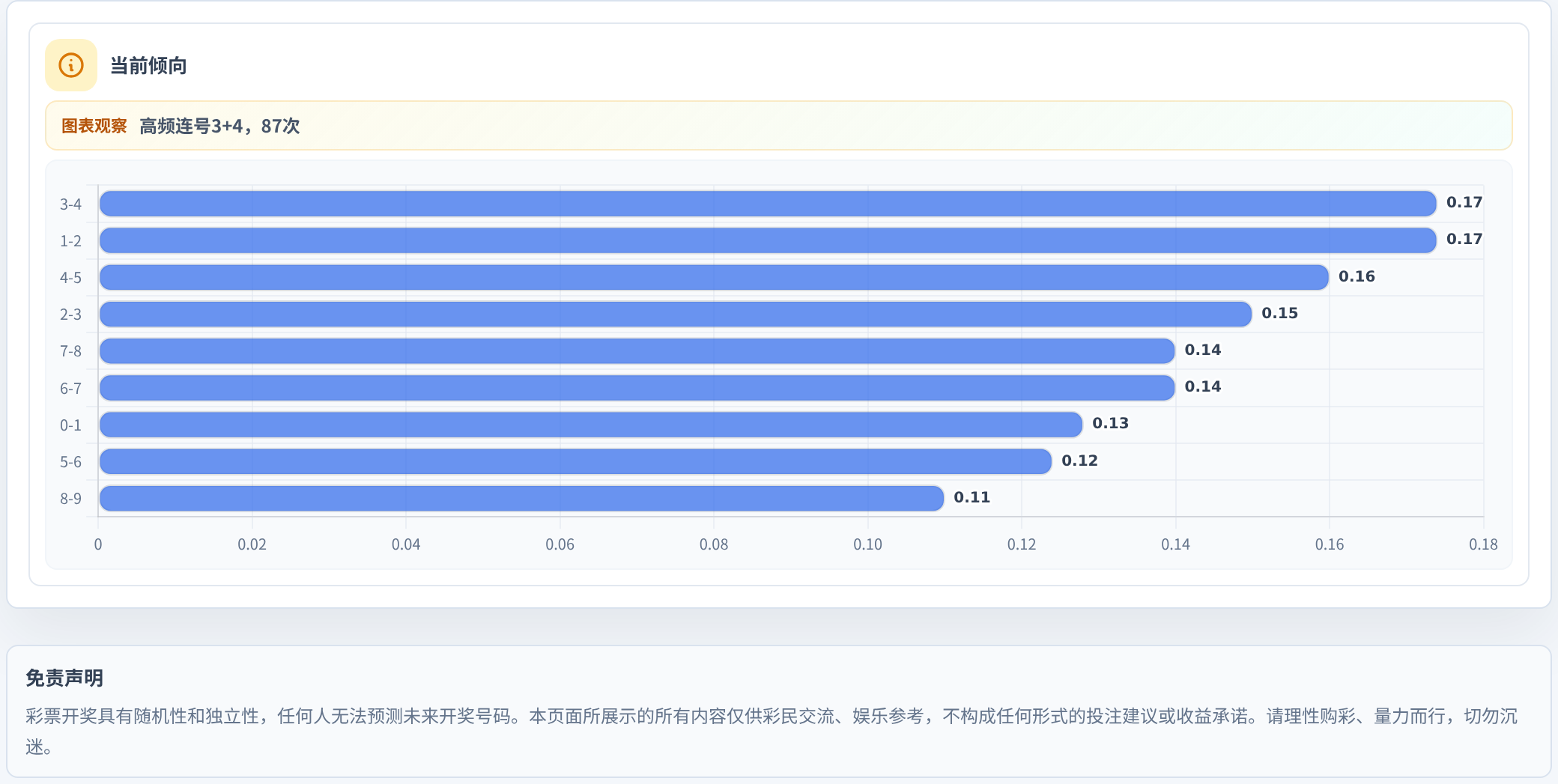The image size is (1558, 784).
Task: Select the 7-8 bar
Action: pyautogui.click(x=637, y=350)
